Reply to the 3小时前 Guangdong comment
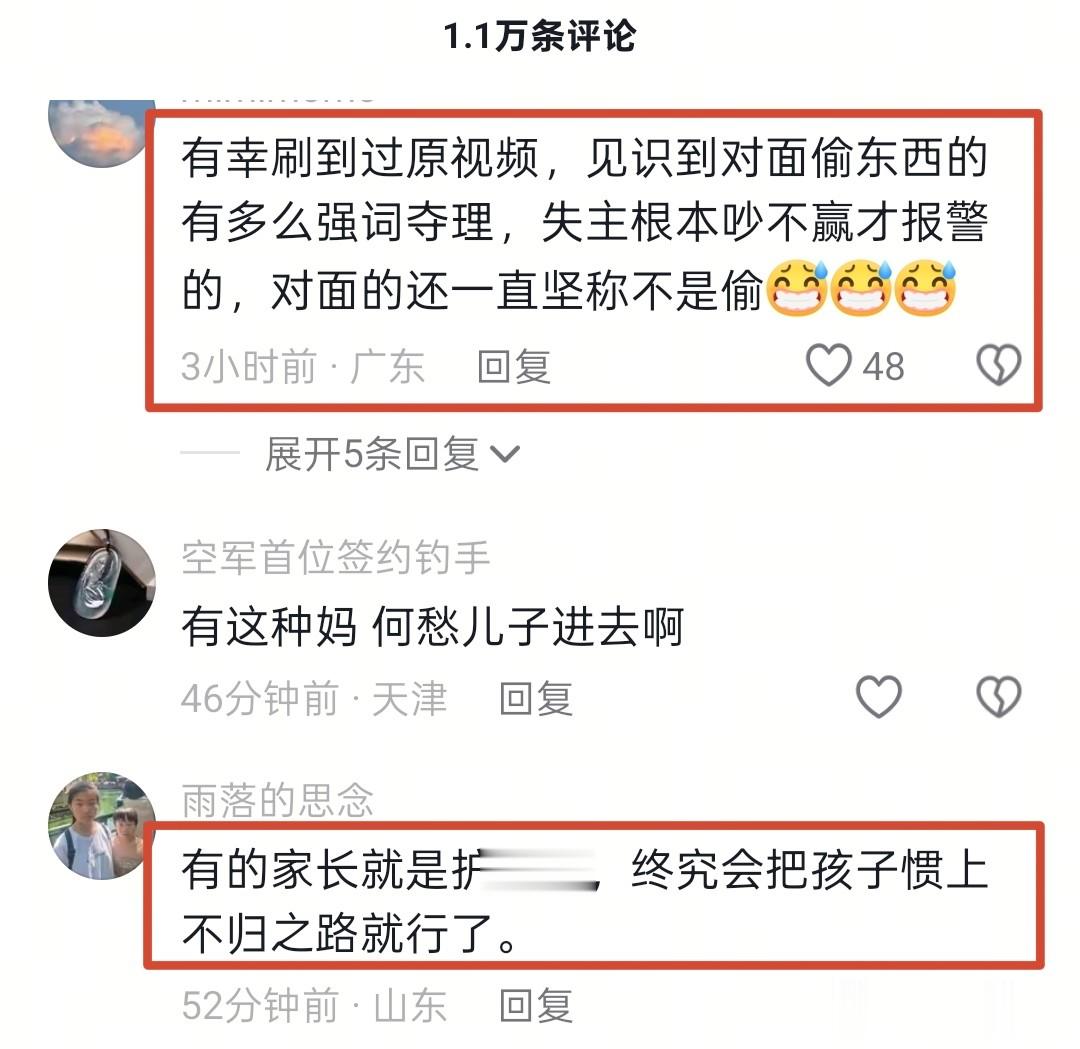The height and width of the screenshot is (1049, 1080). pyautogui.click(x=514, y=366)
